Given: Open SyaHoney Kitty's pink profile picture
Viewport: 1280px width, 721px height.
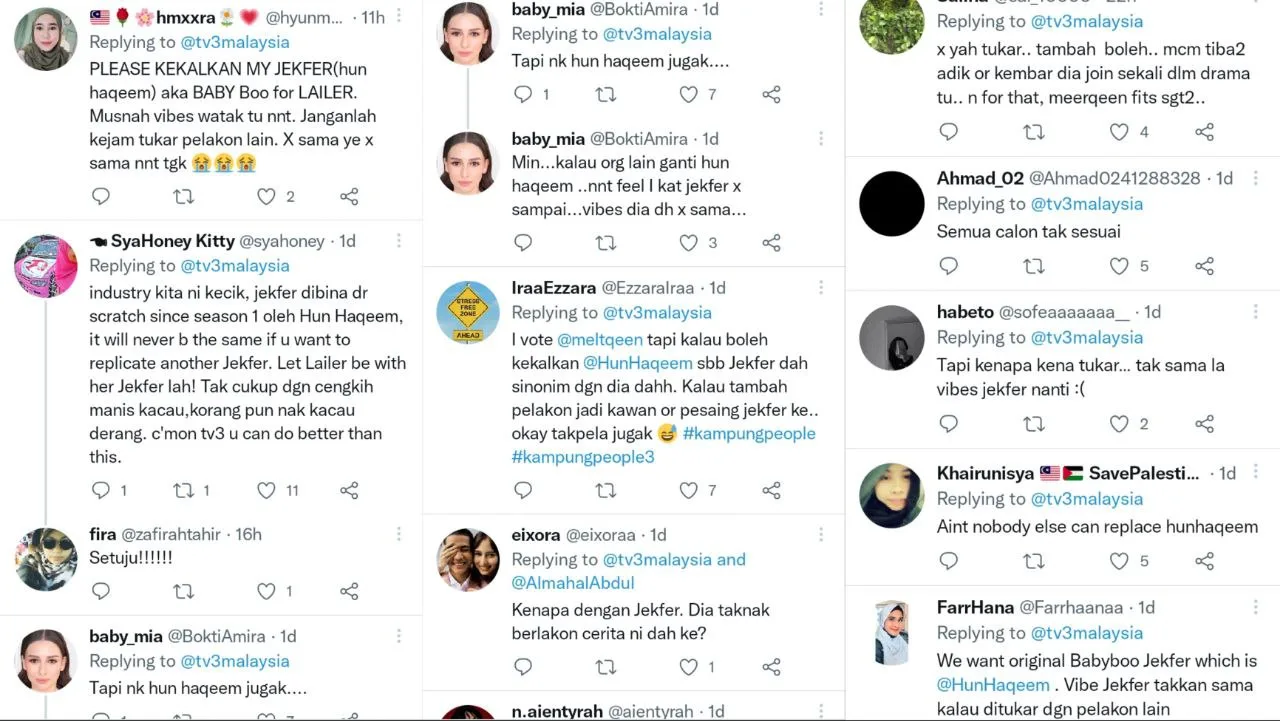Looking at the screenshot, I should tap(46, 266).
